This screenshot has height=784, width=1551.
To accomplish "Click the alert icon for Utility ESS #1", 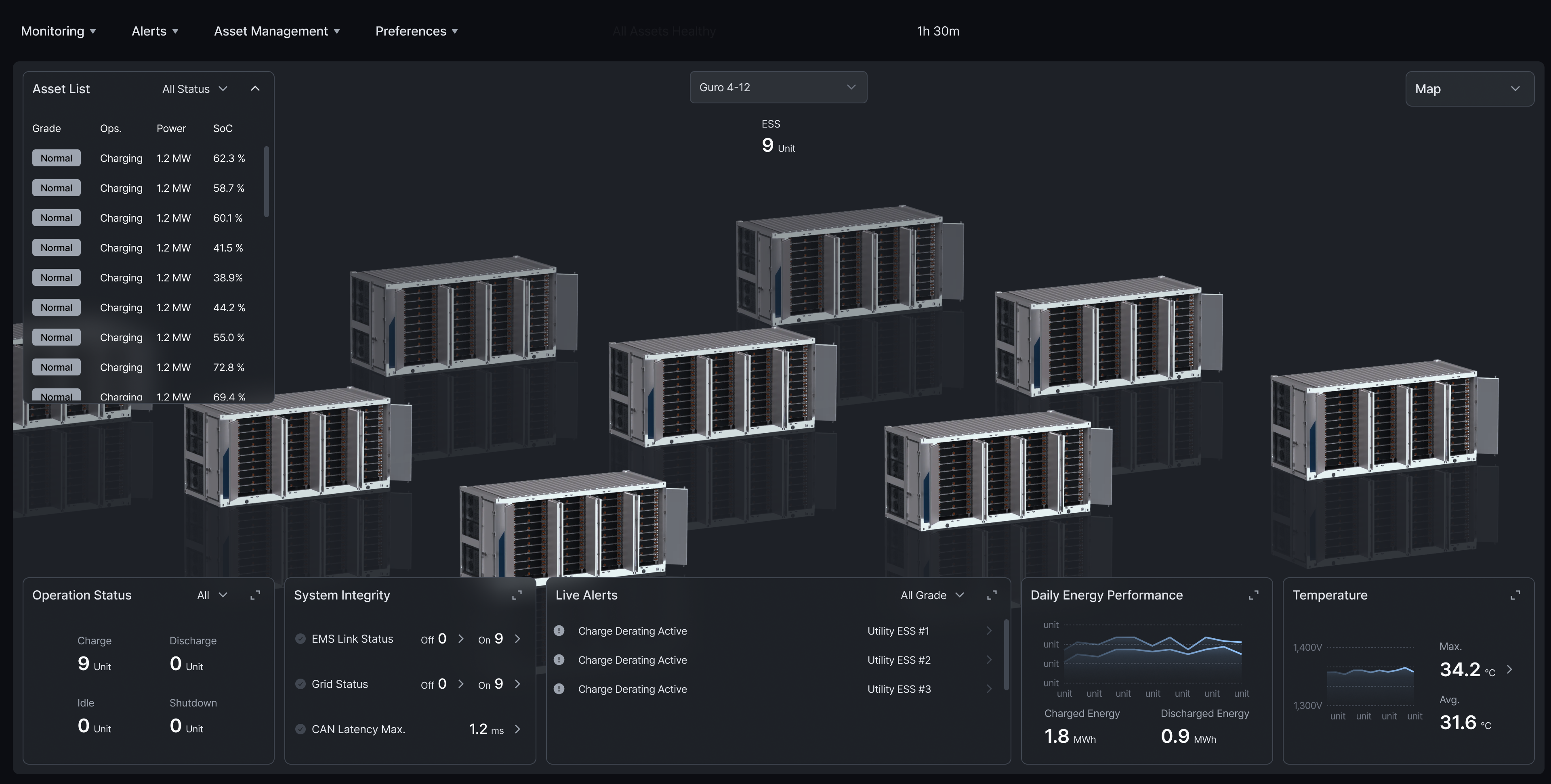I will point(559,631).
